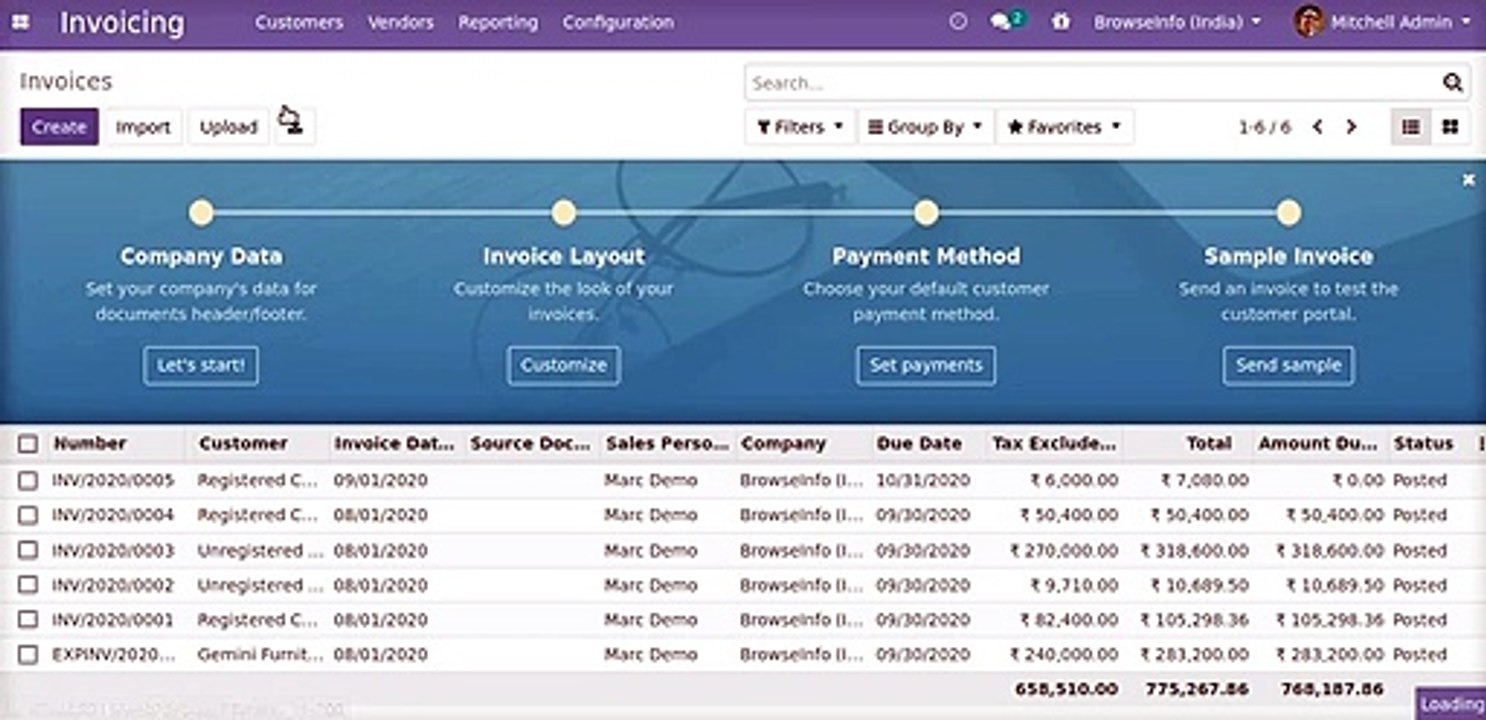Click the Sample Invoice step dot

(x=1289, y=212)
